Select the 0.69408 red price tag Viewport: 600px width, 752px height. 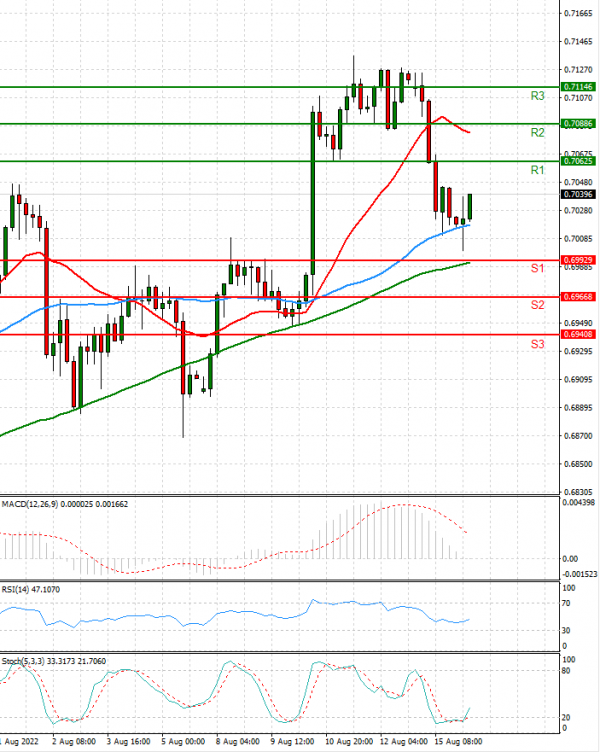tap(578, 334)
